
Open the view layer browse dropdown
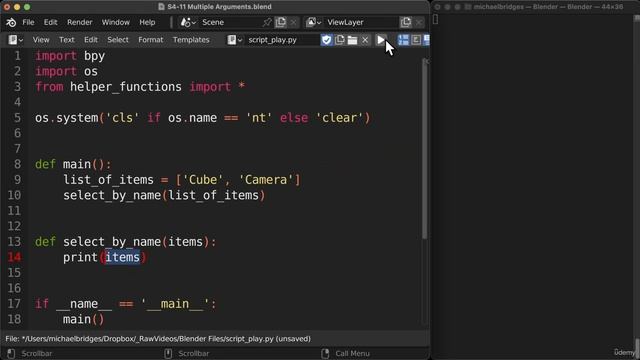[x=313, y=22]
